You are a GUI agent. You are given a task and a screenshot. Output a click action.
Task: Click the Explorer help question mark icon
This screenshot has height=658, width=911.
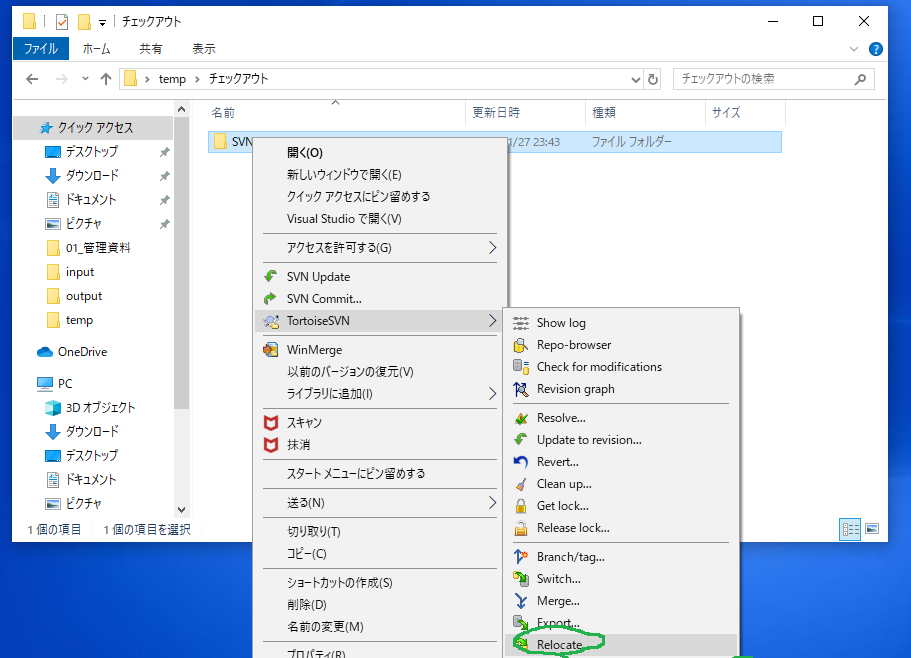(876, 49)
